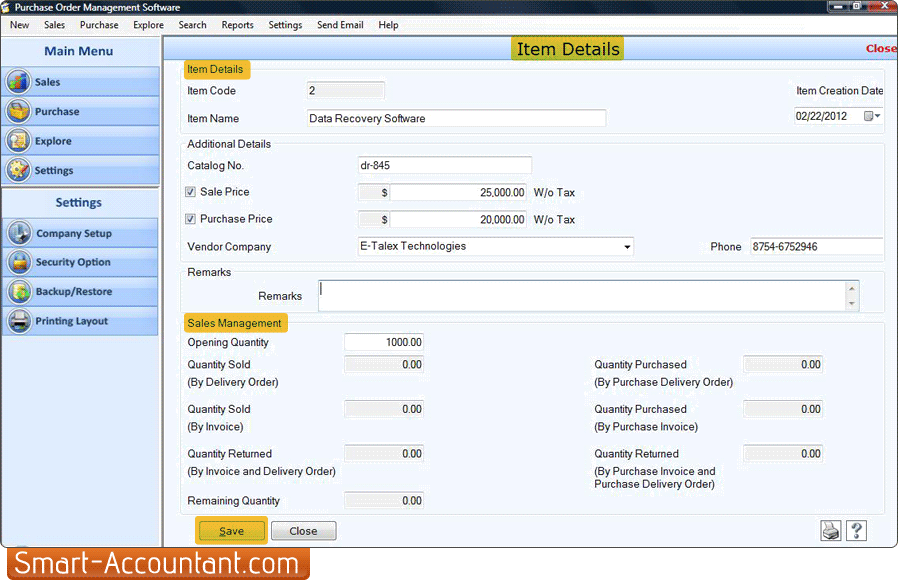Viewport: 898px width, 580px height.
Task: Open help via the question mark icon
Action: coord(857,530)
